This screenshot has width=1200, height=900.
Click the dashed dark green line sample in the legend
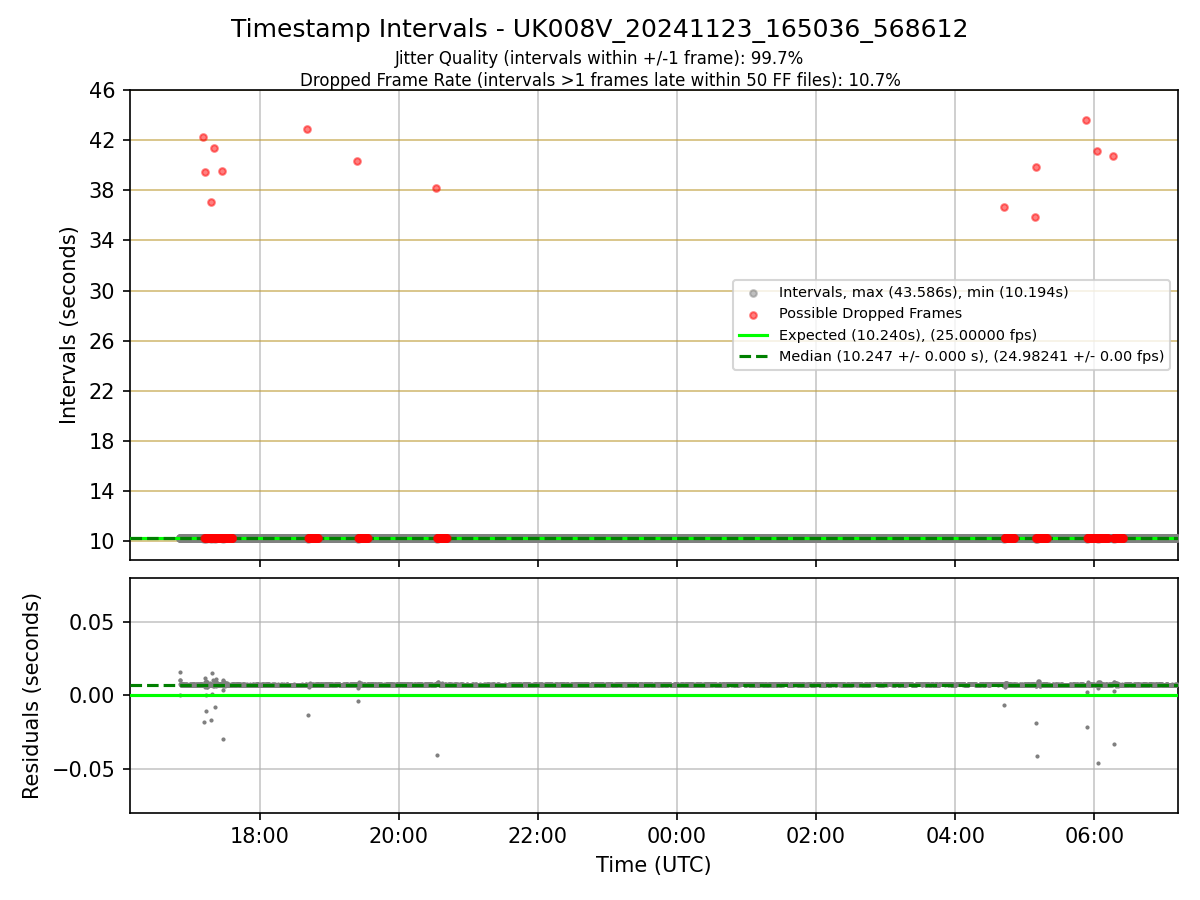[753, 356]
